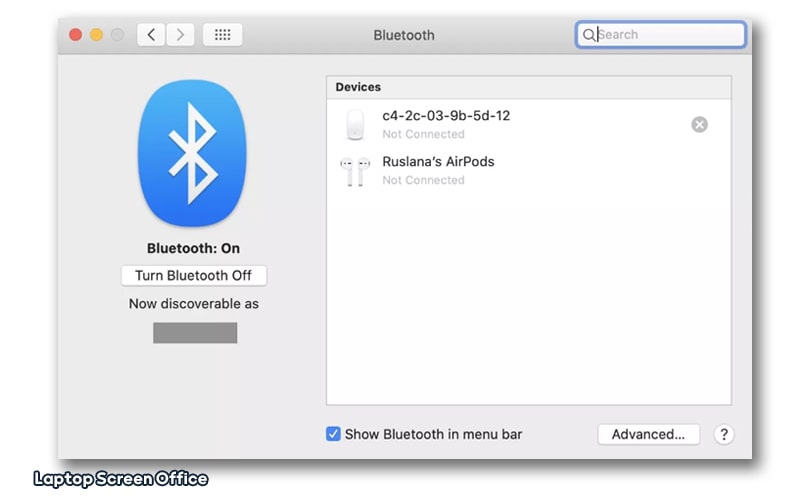Toggle Show Bluetooth in menu bar checkbox
Viewport: 800px width, 500px height.
pos(333,434)
